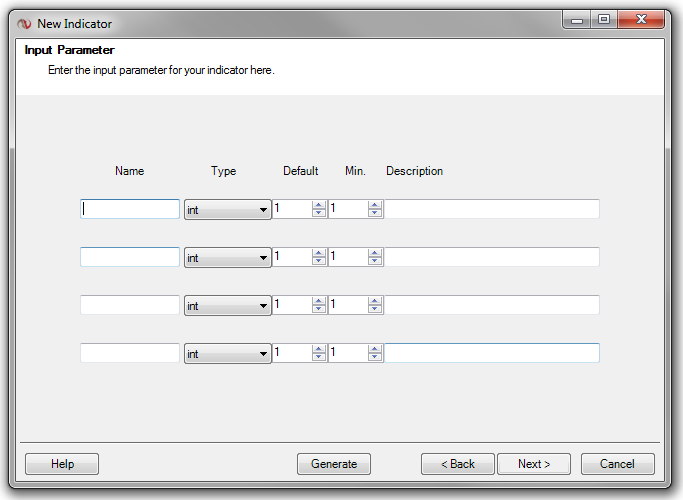This screenshot has height=500, width=683.
Task: Open the first row Type dropdown
Action: click(227, 209)
